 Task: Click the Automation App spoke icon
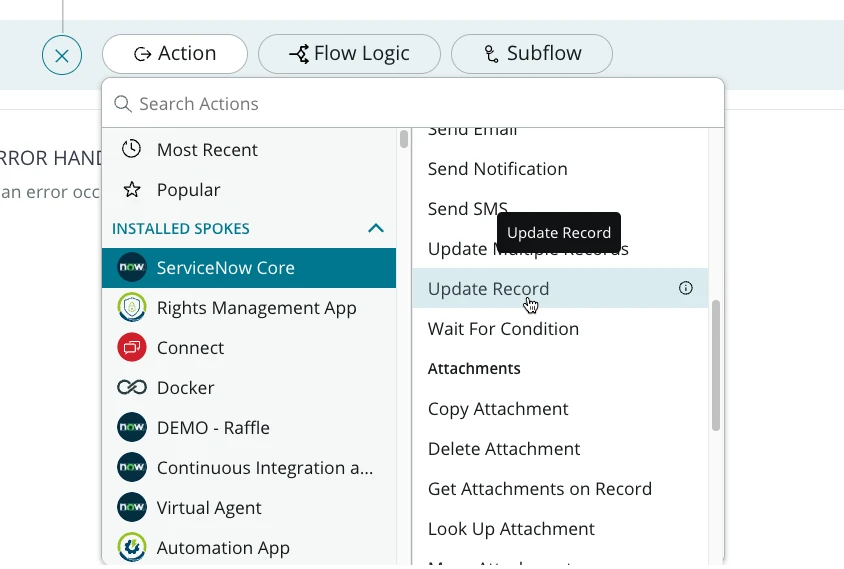tap(132, 547)
